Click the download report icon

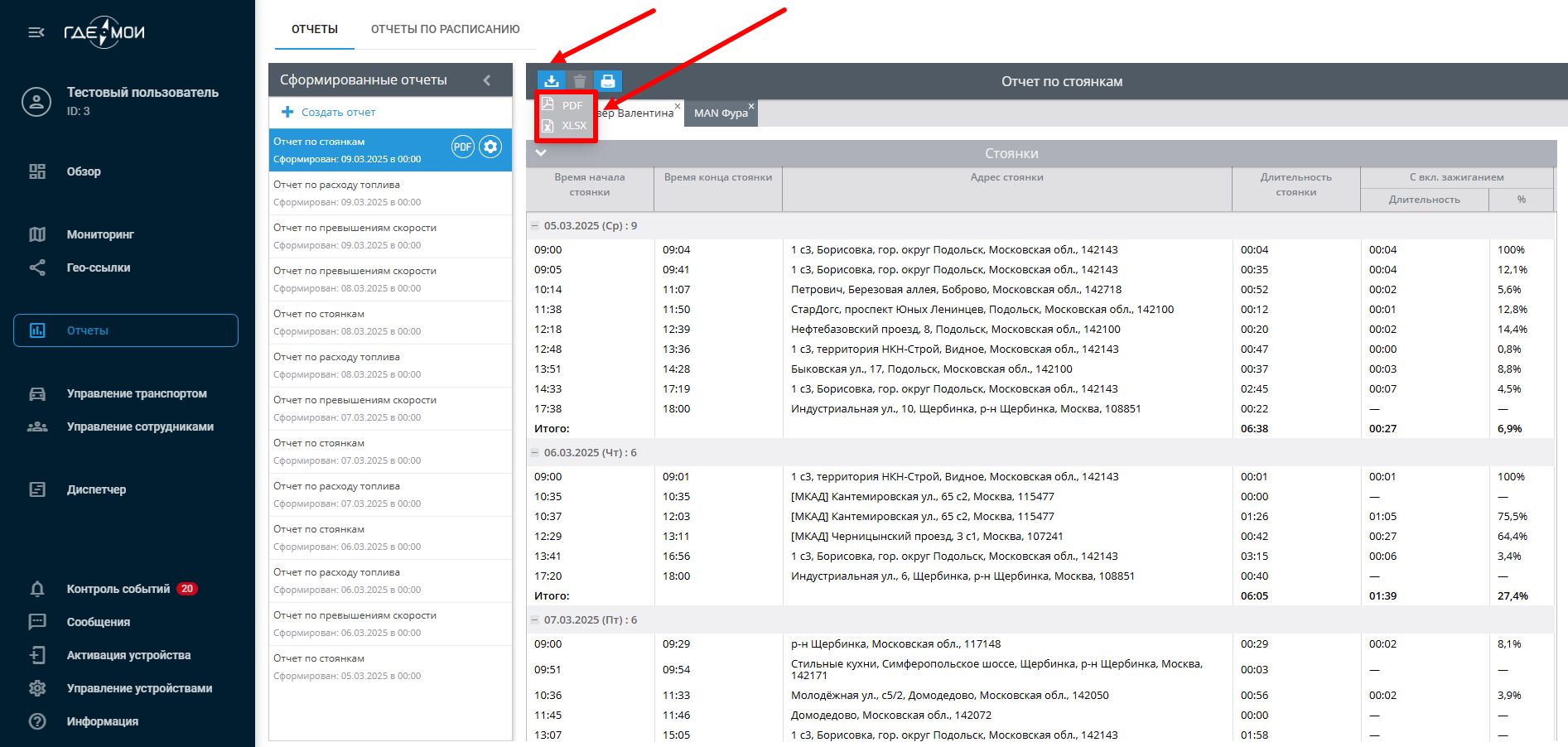coord(552,81)
